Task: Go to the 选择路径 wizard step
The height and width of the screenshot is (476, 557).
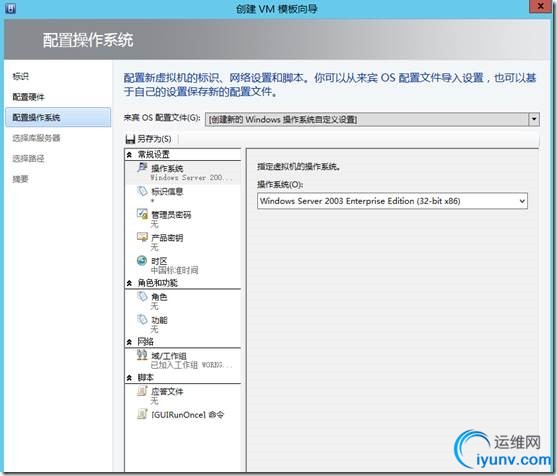Action: click(28, 158)
